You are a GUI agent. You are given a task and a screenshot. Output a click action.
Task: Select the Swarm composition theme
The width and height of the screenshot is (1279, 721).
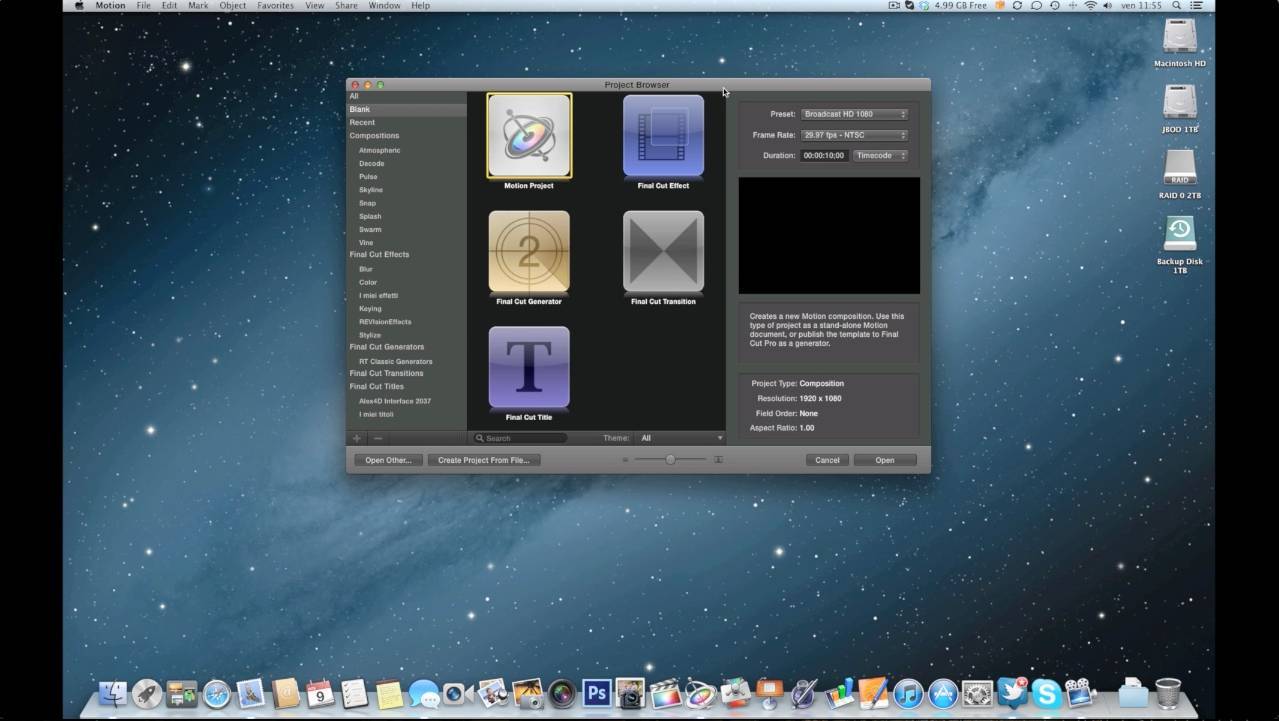pyautogui.click(x=370, y=229)
